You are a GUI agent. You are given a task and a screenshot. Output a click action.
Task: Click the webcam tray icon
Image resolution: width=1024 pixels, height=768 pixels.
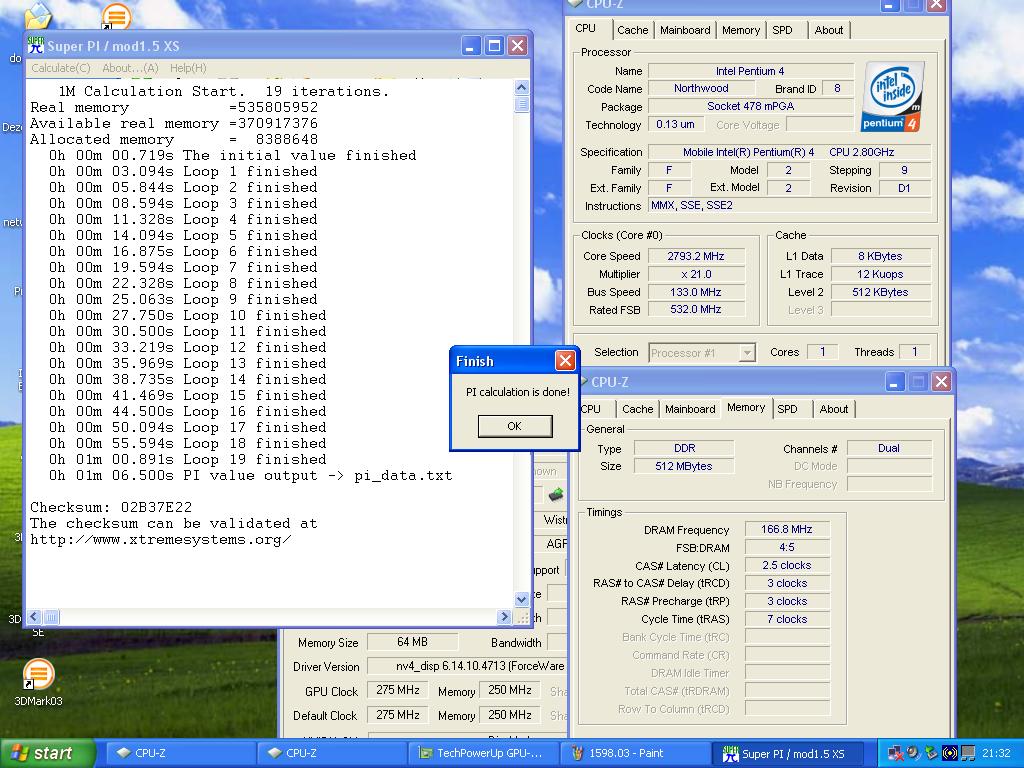coord(913,753)
